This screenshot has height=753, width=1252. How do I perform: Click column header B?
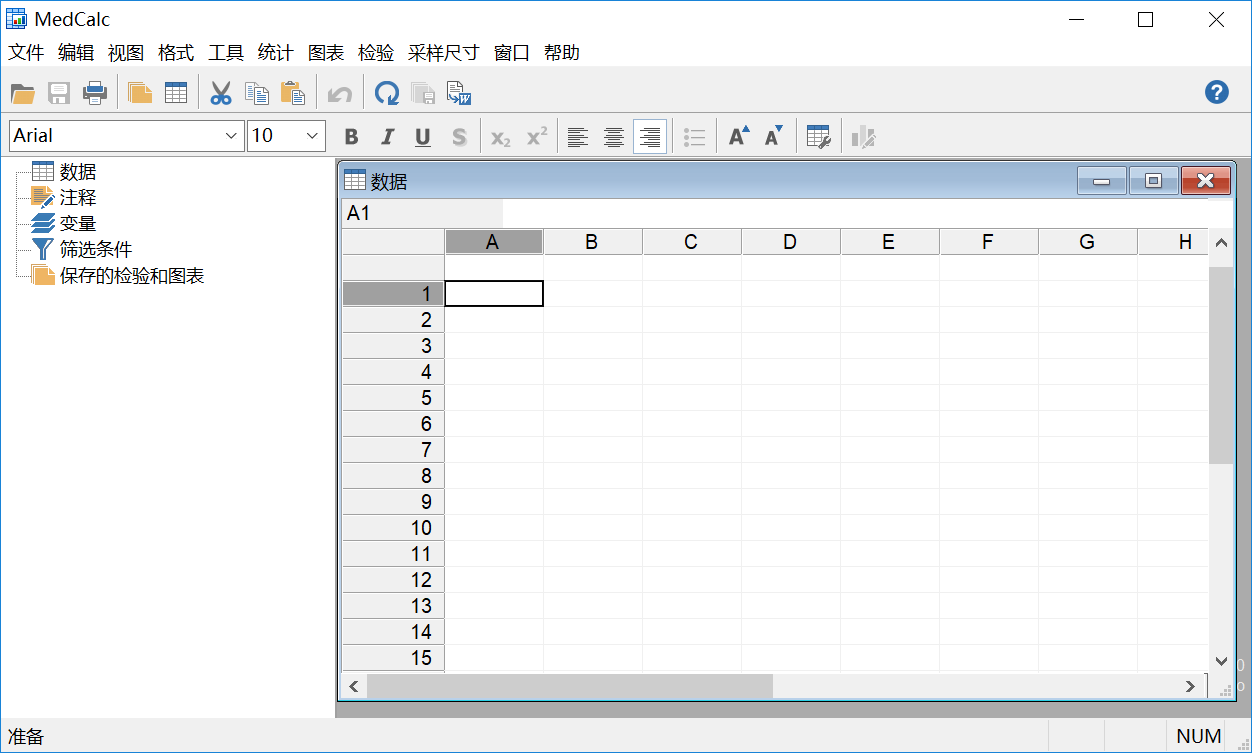click(592, 242)
